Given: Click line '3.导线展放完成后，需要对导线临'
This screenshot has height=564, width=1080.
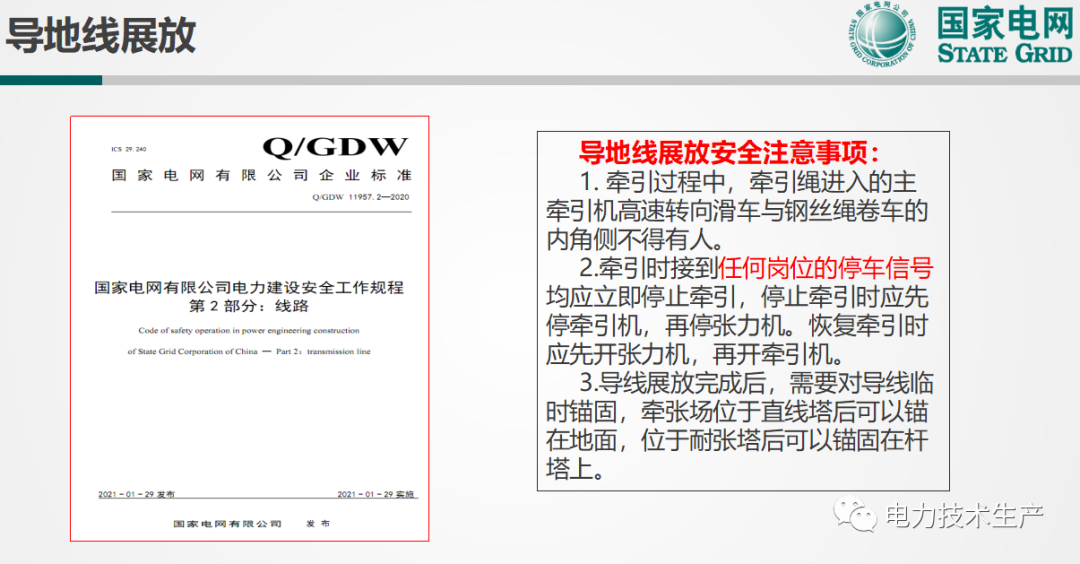Looking at the screenshot, I should pos(756,383).
